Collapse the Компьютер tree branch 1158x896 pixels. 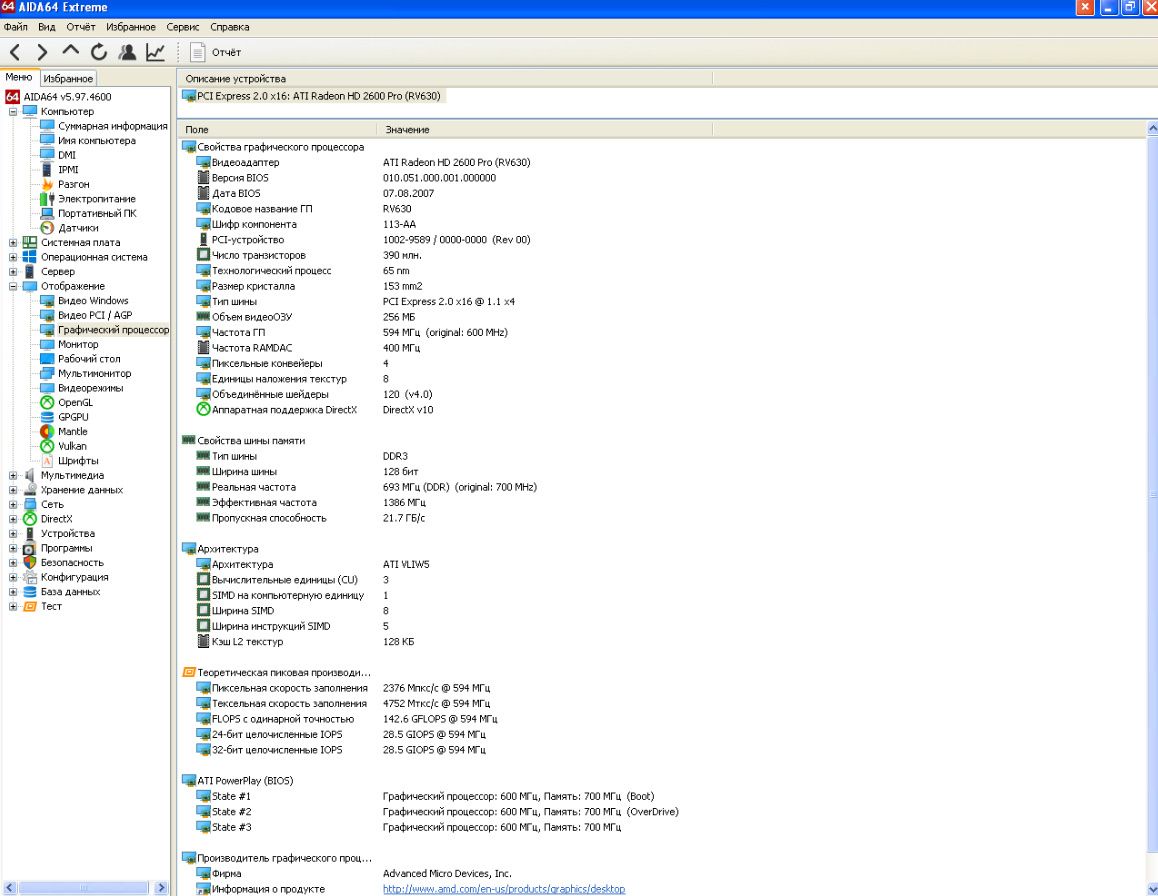pyautogui.click(x=13, y=112)
